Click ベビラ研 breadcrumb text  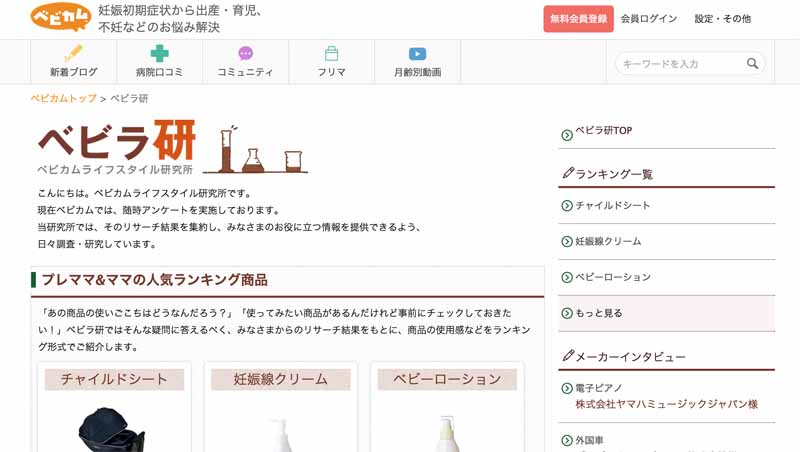129,98
